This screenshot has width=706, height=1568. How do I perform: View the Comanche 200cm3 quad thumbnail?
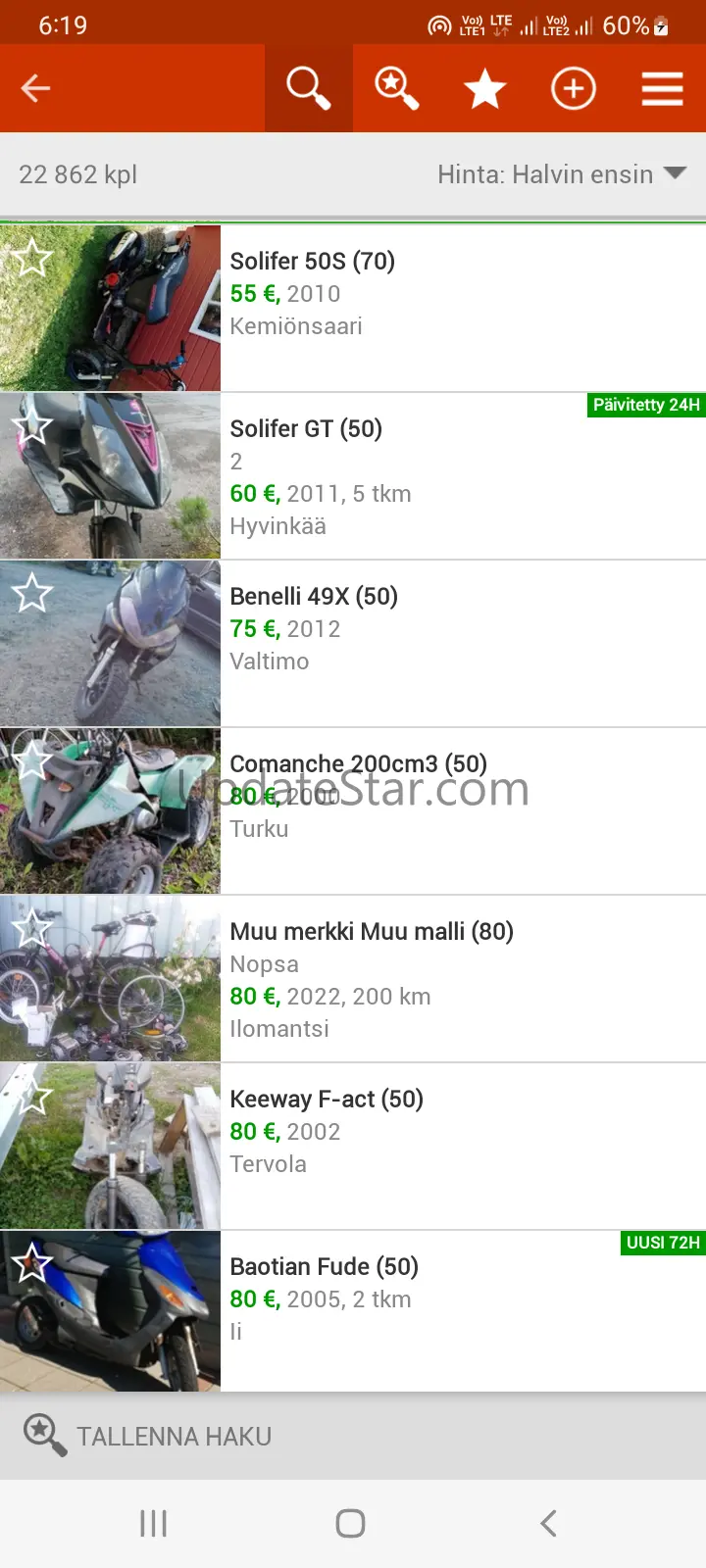(x=110, y=811)
